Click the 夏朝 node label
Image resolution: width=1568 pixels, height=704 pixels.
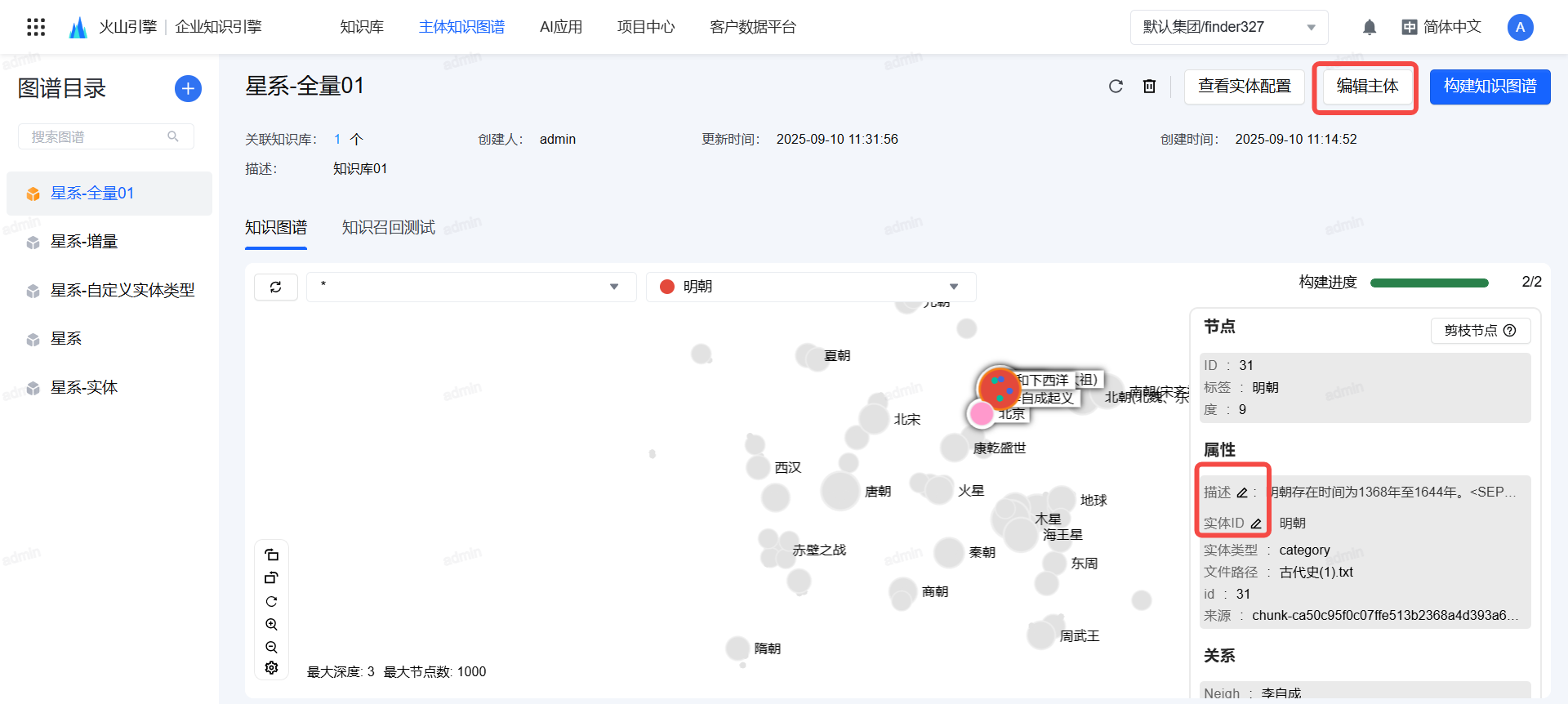point(837,355)
